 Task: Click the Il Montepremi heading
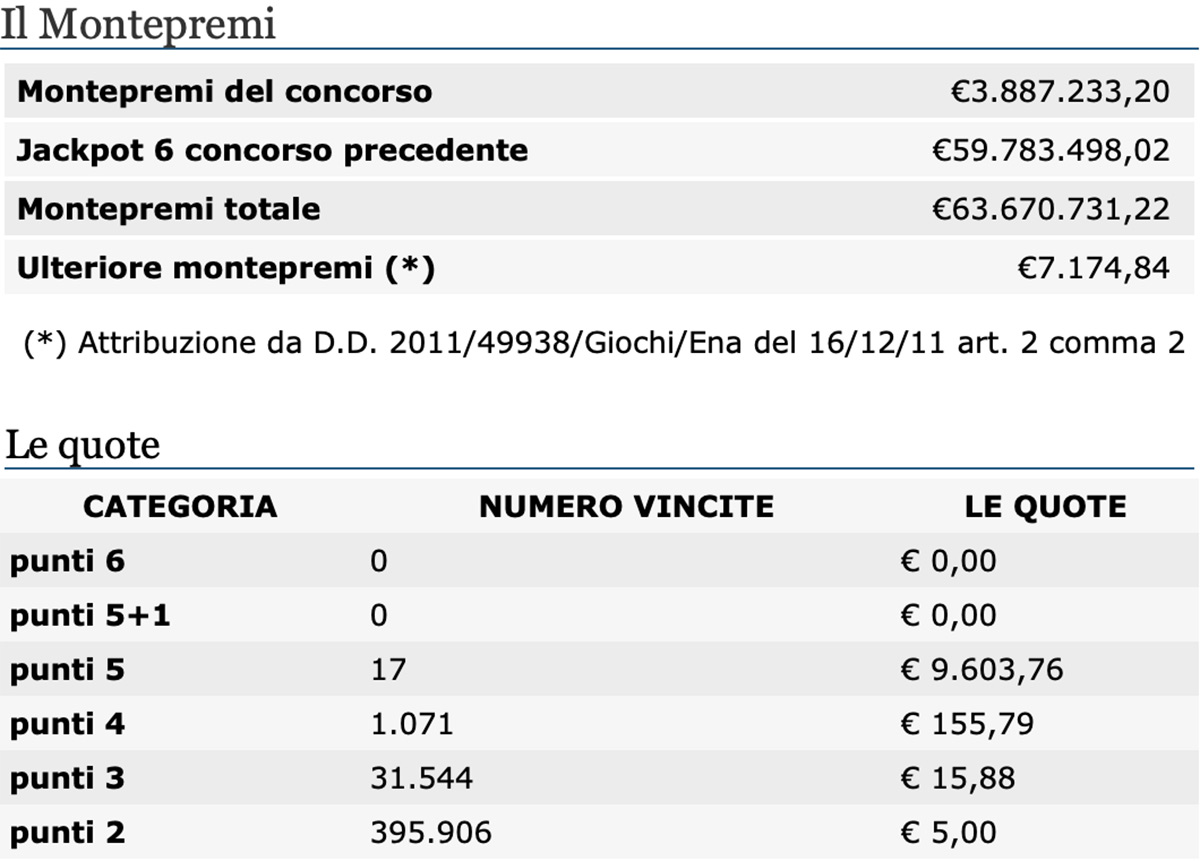[138, 24]
